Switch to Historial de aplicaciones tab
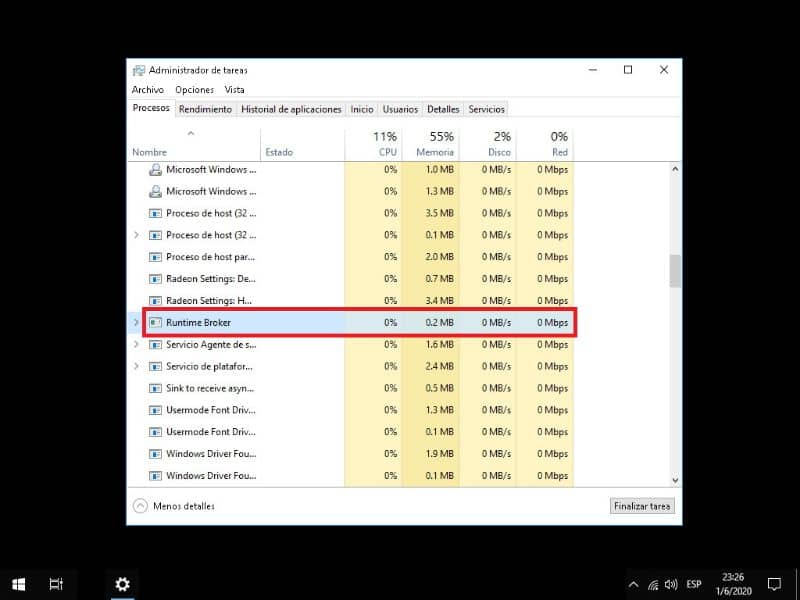Image resolution: width=800 pixels, height=600 pixels. pyautogui.click(x=291, y=109)
